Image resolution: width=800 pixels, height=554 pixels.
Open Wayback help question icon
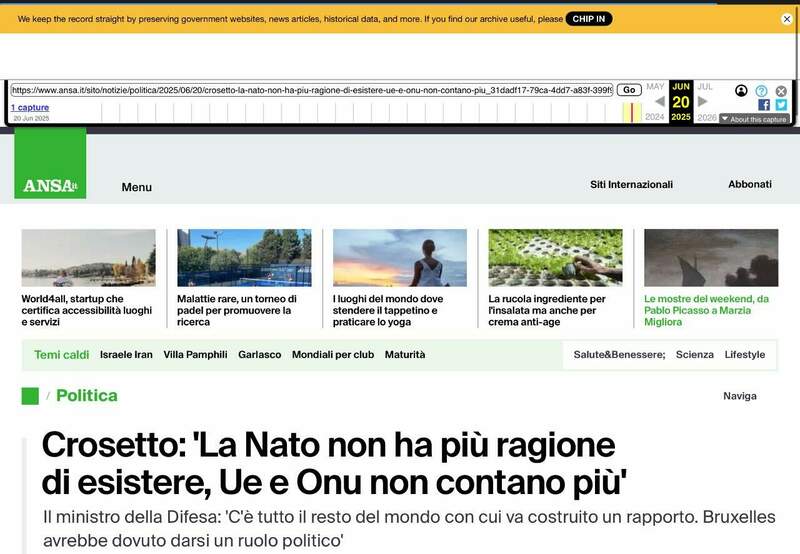[x=761, y=91]
